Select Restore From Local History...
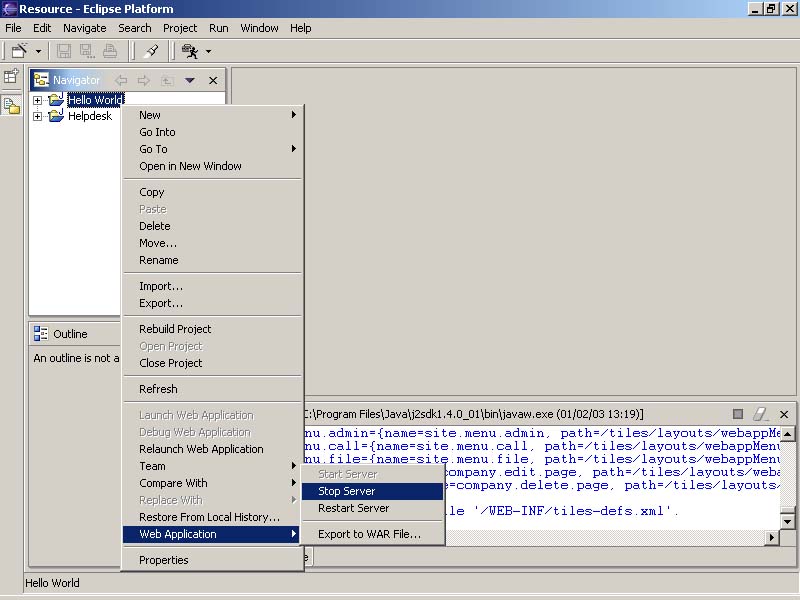Viewport: 800px width, 600px height. [x=212, y=517]
